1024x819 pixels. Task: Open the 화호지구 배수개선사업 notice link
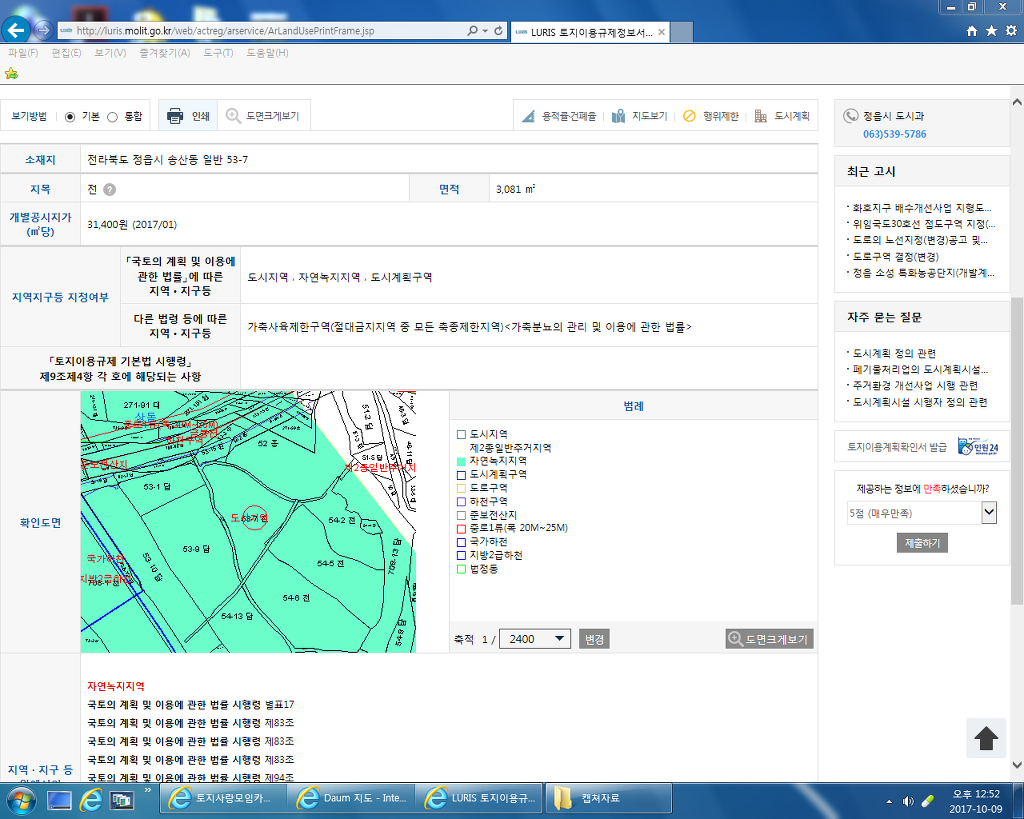[x=921, y=208]
